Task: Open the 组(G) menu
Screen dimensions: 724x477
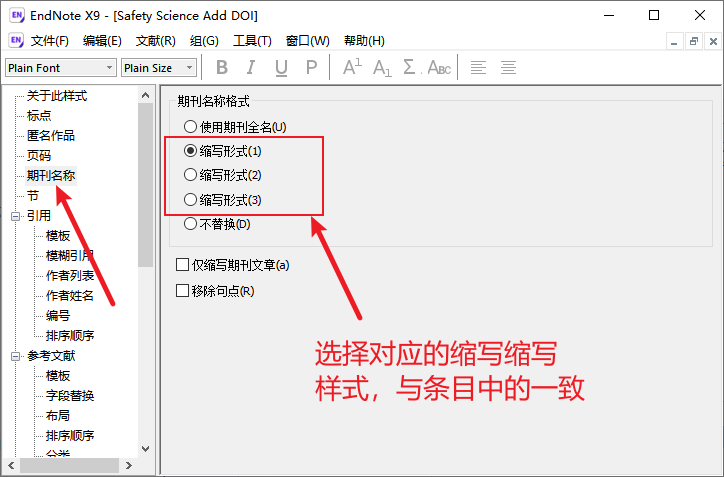Action: [x=204, y=41]
